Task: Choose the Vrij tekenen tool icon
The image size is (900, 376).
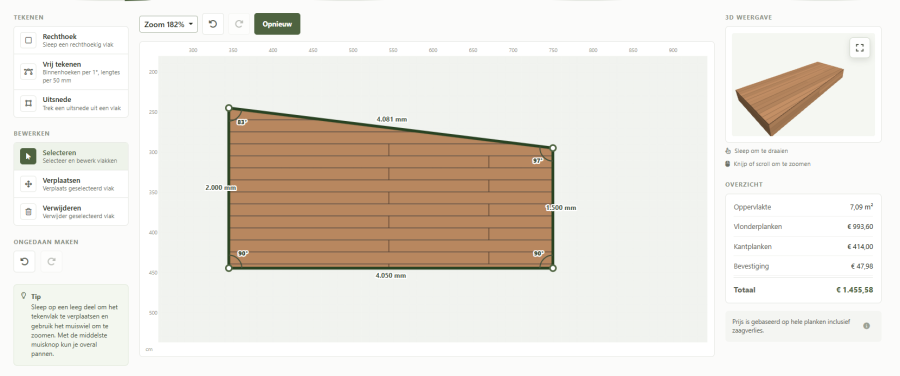Action: pyautogui.click(x=28, y=72)
